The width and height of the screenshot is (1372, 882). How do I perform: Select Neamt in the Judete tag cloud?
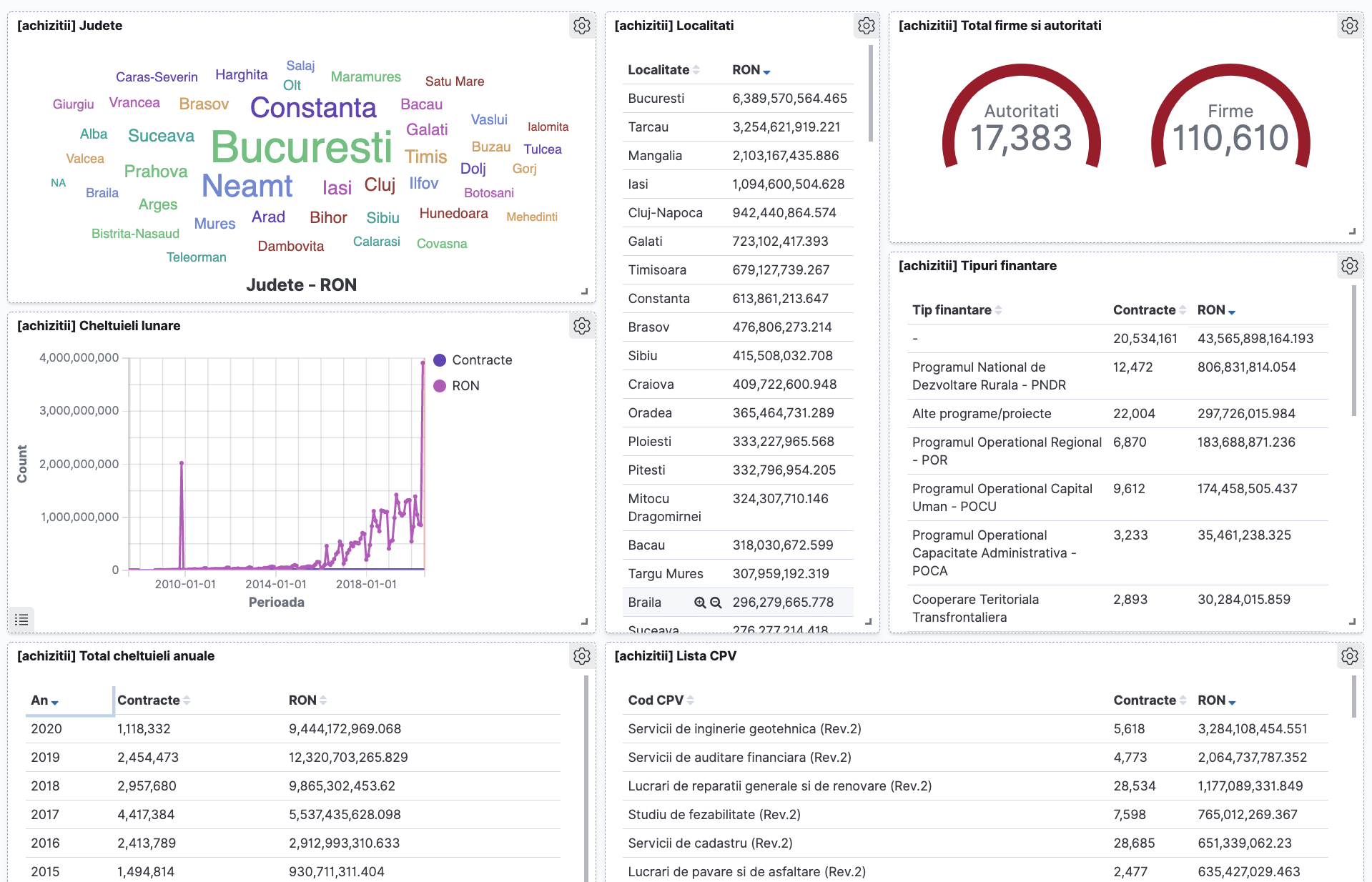tap(247, 186)
